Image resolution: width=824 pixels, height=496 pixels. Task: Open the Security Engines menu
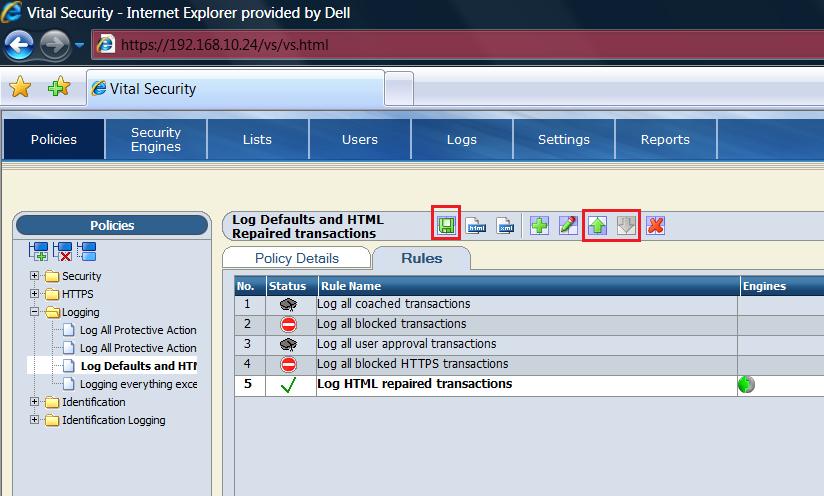[156, 139]
